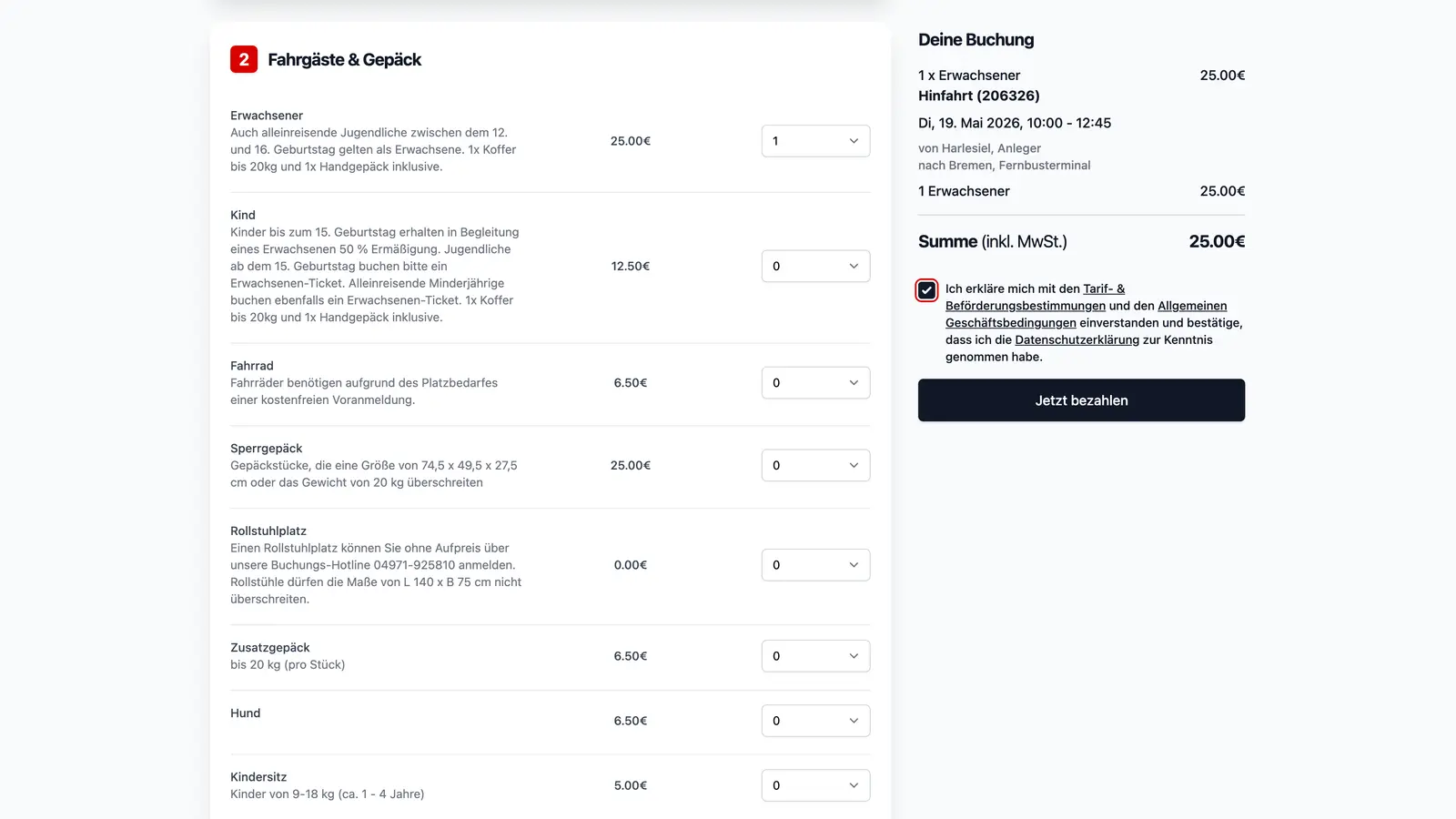
Task: Click the nach Bremen, Fernbusterminal text
Action: 1005,165
